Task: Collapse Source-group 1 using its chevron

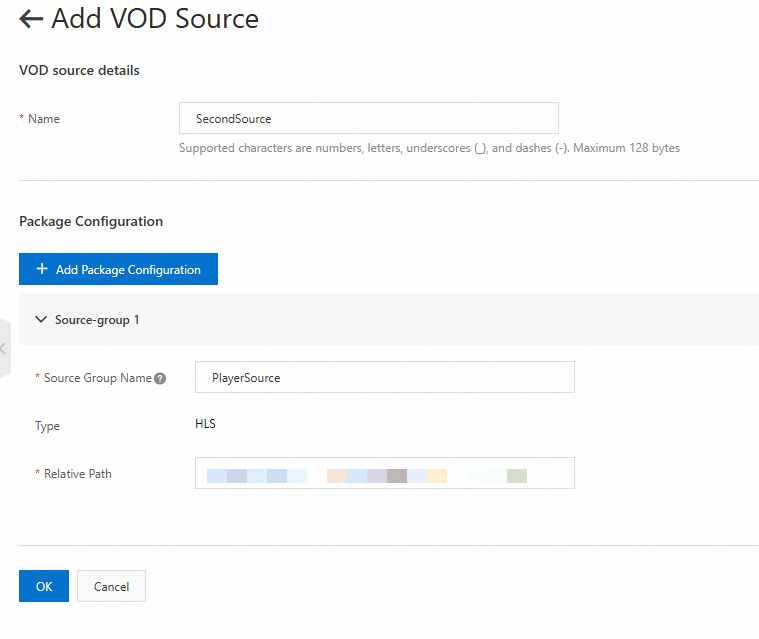Action: (41, 320)
